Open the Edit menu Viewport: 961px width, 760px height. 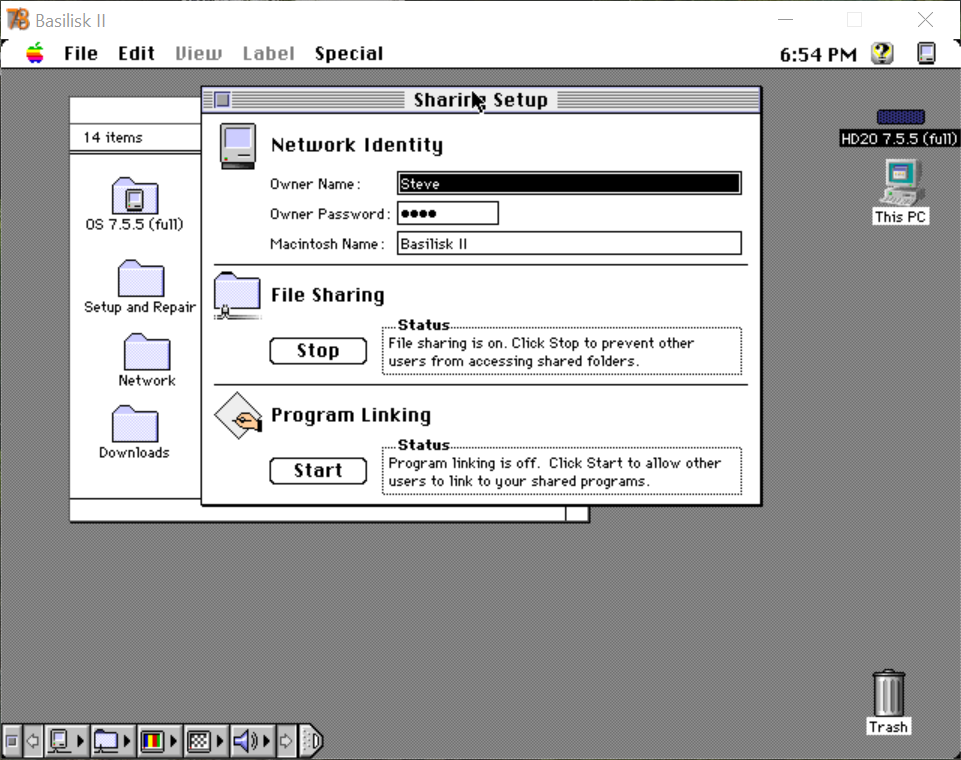136,54
